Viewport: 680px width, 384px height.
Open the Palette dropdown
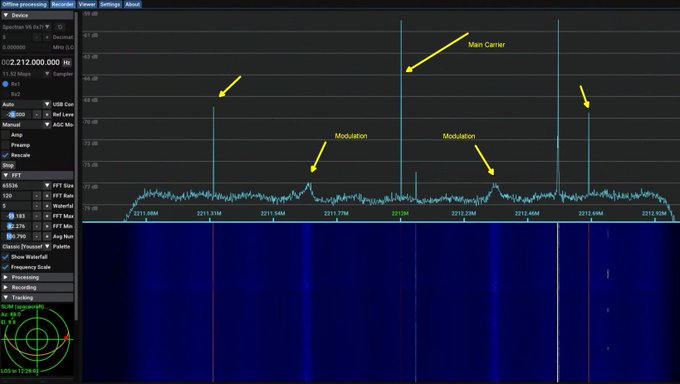[x=26, y=246]
